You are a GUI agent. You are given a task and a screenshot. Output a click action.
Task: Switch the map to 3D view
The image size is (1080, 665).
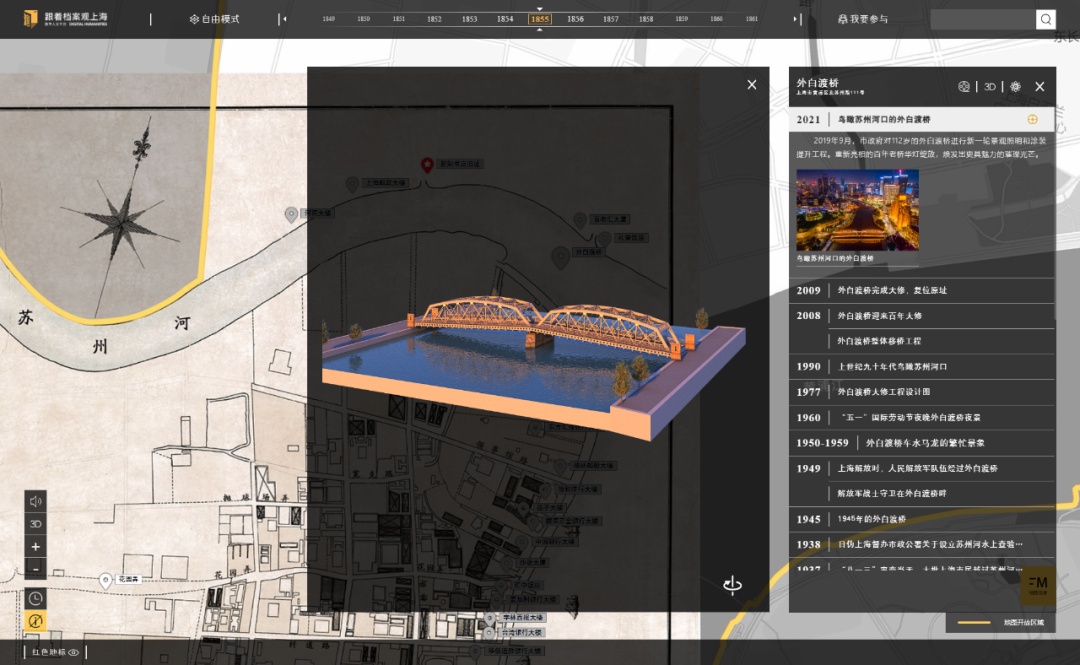pyautogui.click(x=36, y=524)
